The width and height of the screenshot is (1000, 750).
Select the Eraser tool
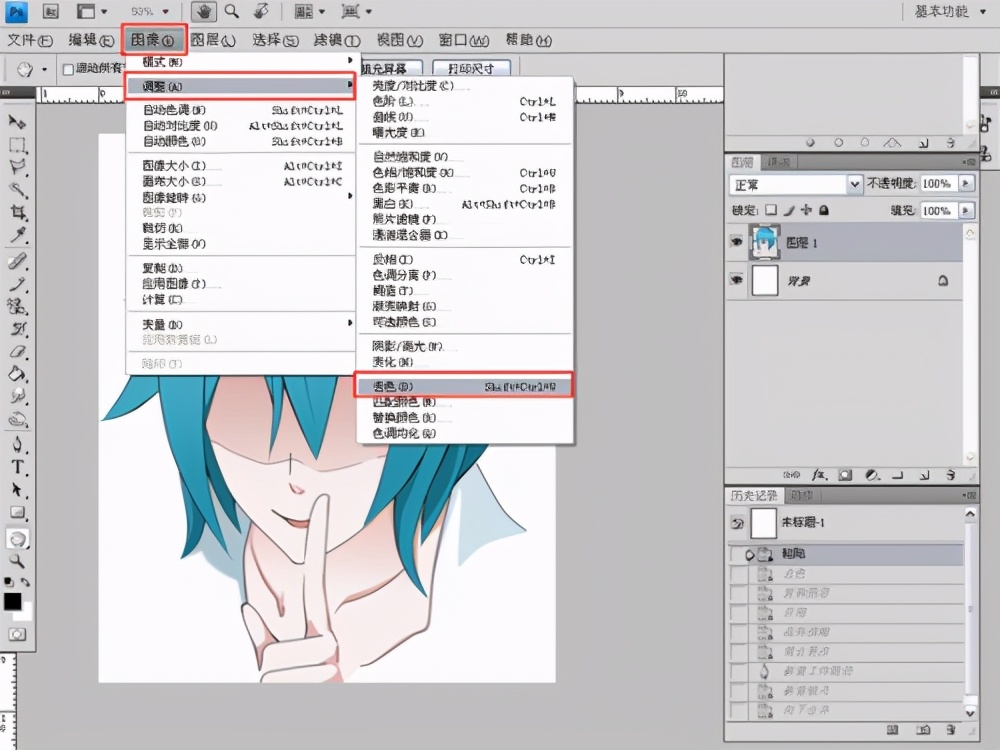17,352
